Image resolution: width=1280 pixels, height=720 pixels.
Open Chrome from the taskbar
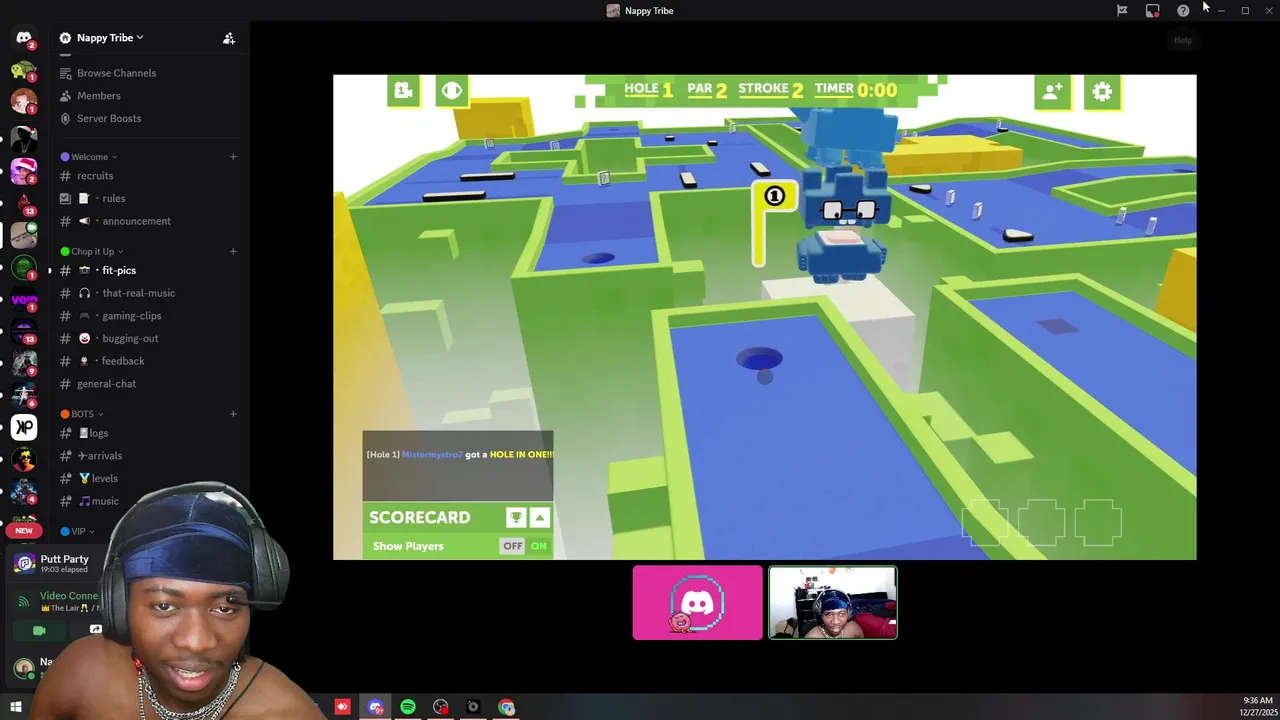[507, 707]
